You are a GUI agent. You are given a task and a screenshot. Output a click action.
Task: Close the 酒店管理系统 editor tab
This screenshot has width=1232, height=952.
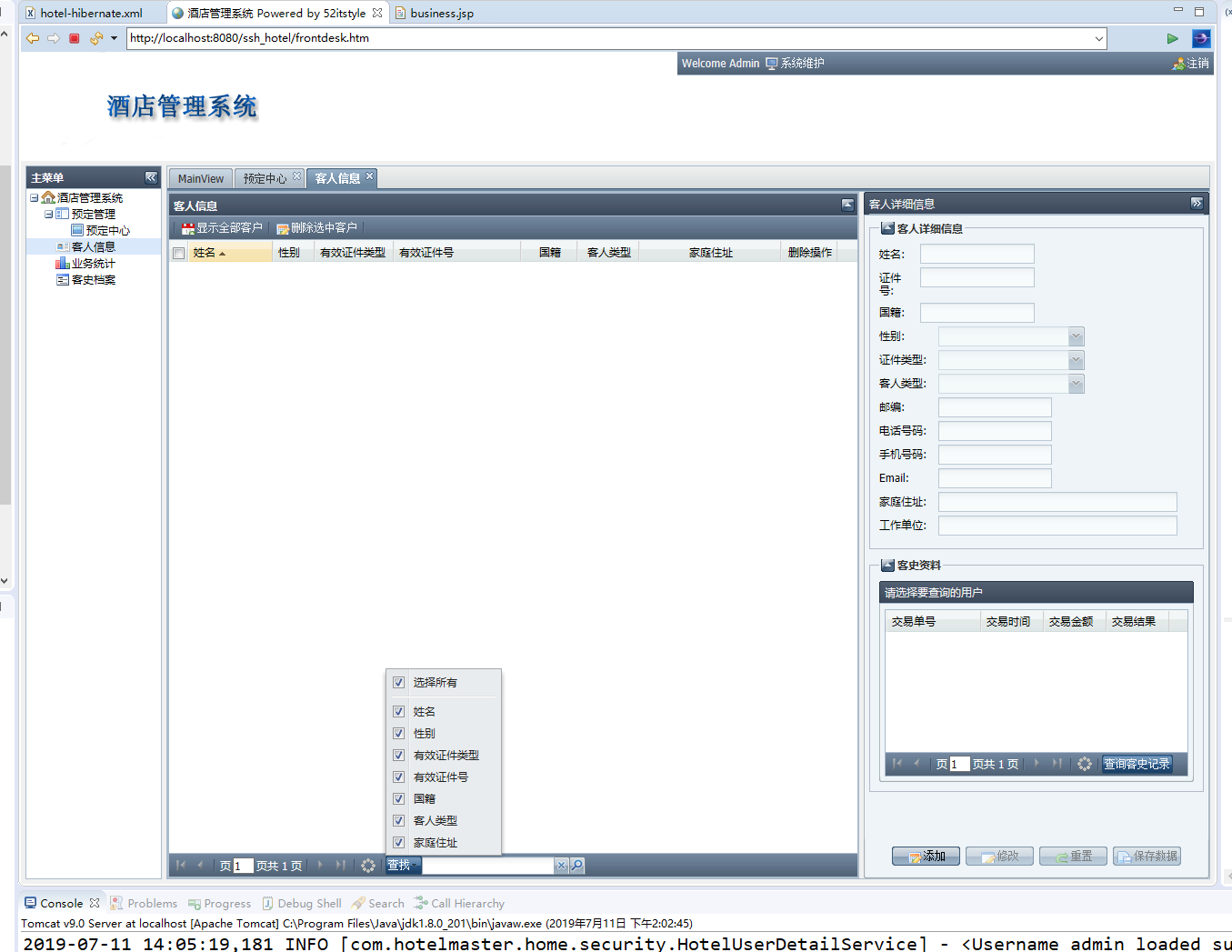tap(377, 13)
